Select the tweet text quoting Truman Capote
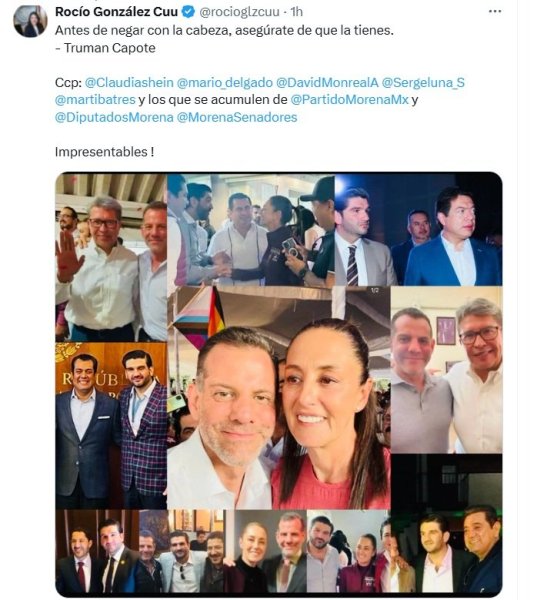The image size is (537, 600). [x=224, y=39]
